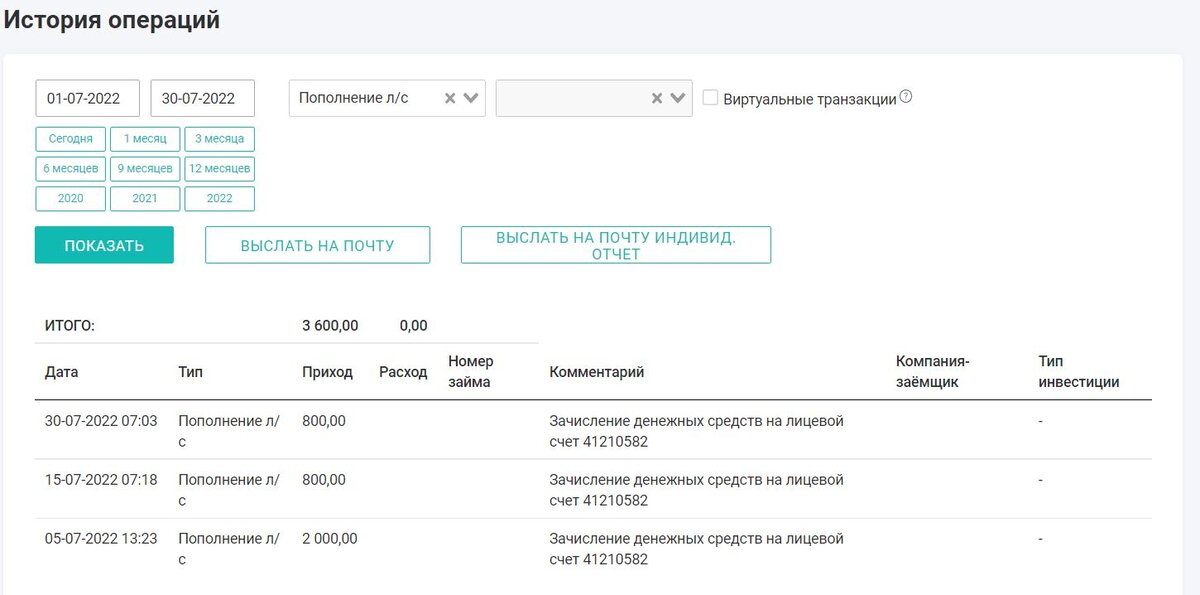This screenshot has height=595, width=1200.
Task: Click the comment in the 05-07-2022 row
Action: coord(696,549)
